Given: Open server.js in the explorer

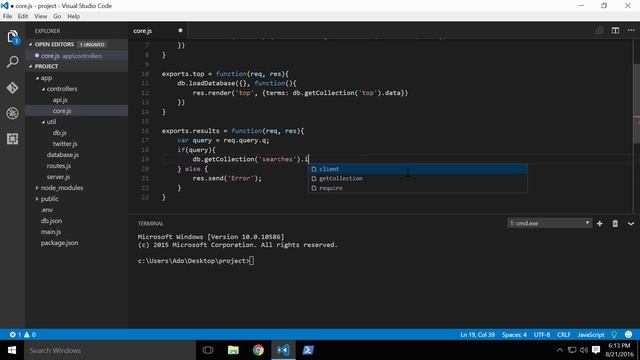Looking at the screenshot, I should tap(58, 177).
